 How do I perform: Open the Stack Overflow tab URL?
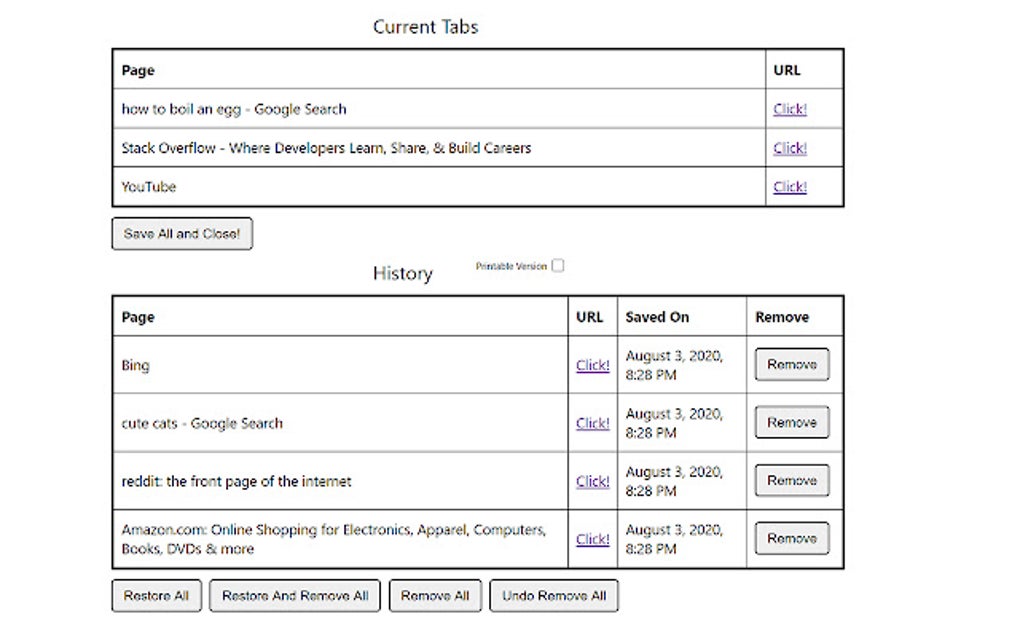pyautogui.click(x=790, y=147)
